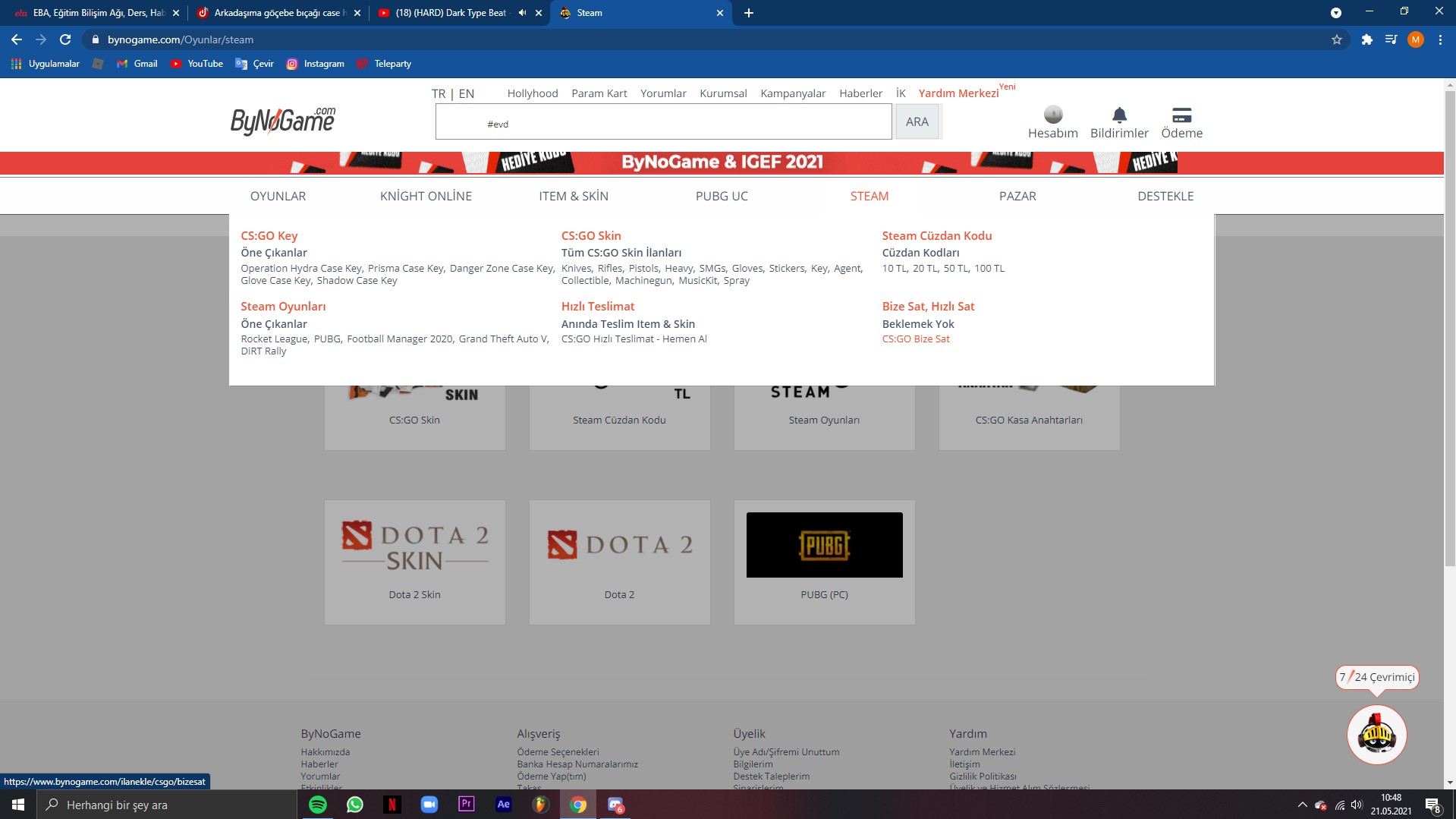Viewport: 1456px width, 819px height.
Task: Open the Hollyhood link
Action: pos(533,93)
